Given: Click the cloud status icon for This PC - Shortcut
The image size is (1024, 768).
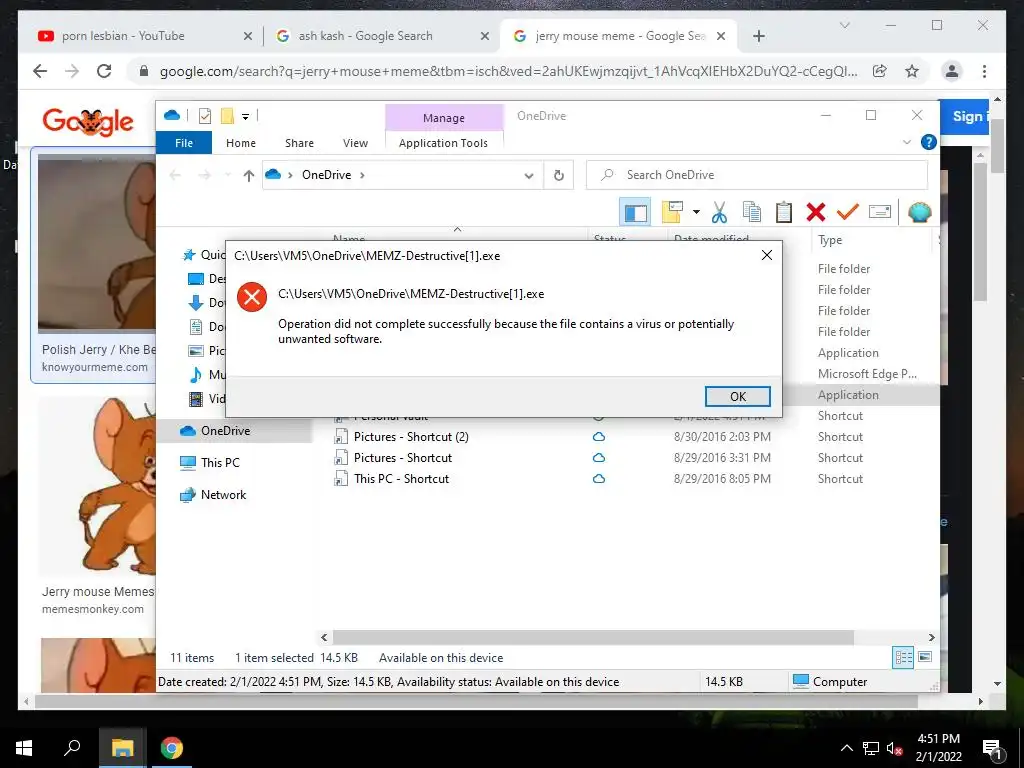Looking at the screenshot, I should tap(598, 479).
